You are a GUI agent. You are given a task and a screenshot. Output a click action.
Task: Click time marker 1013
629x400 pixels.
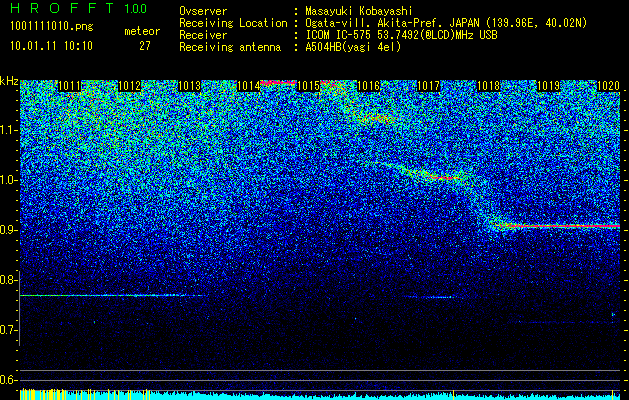point(189,86)
